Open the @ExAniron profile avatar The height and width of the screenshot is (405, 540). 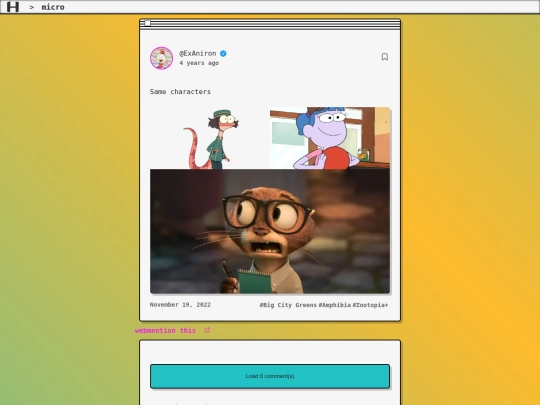[x=162, y=58]
